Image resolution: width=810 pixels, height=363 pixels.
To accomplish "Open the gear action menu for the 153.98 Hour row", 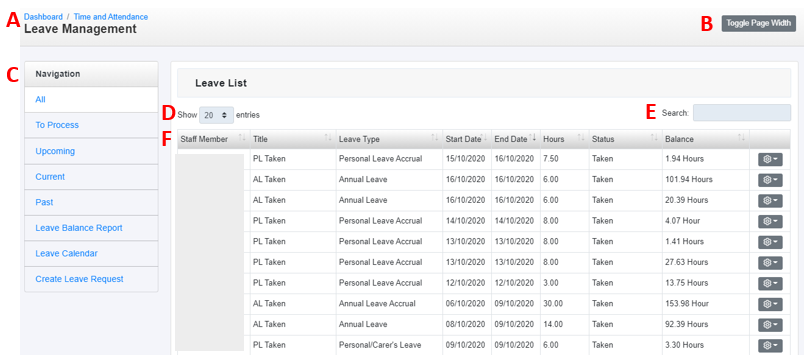I will 770,304.
